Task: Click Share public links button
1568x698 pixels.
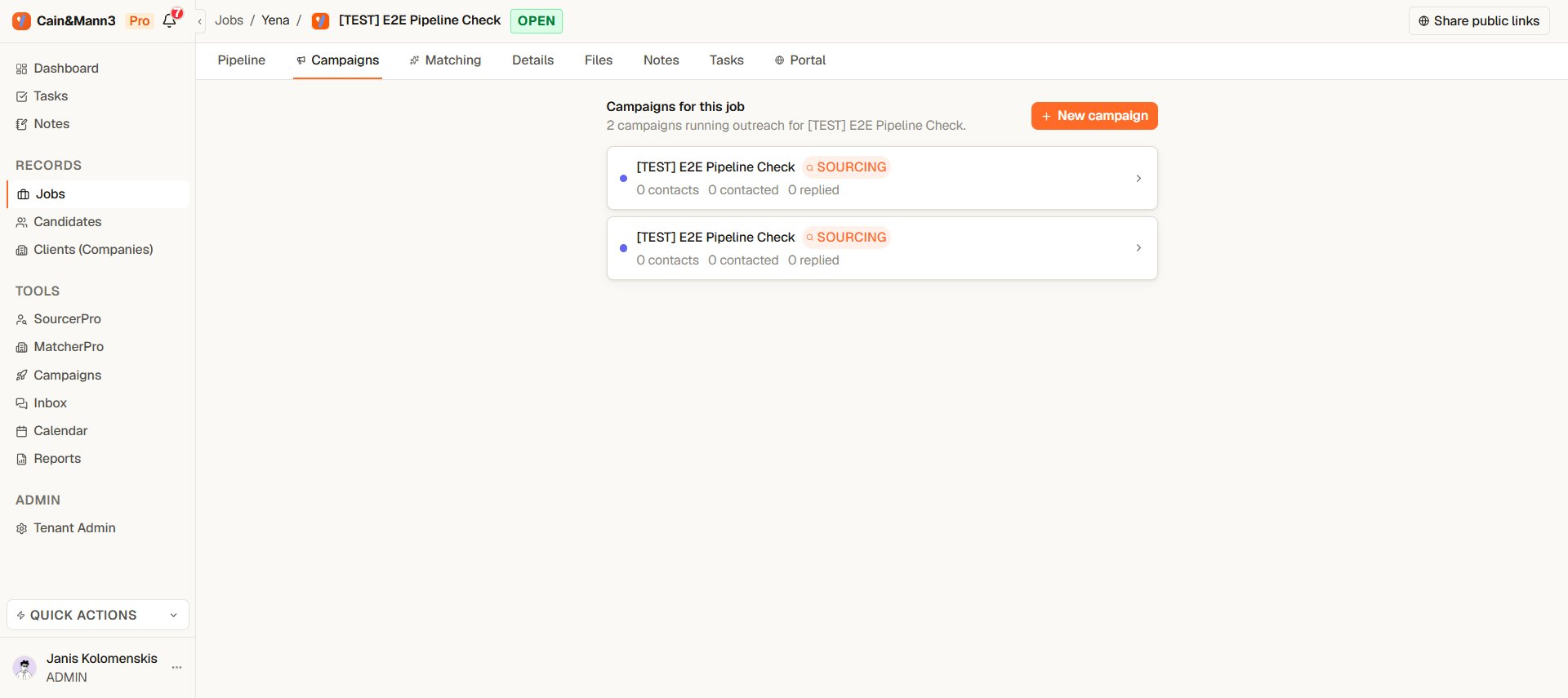Action: [x=1479, y=21]
